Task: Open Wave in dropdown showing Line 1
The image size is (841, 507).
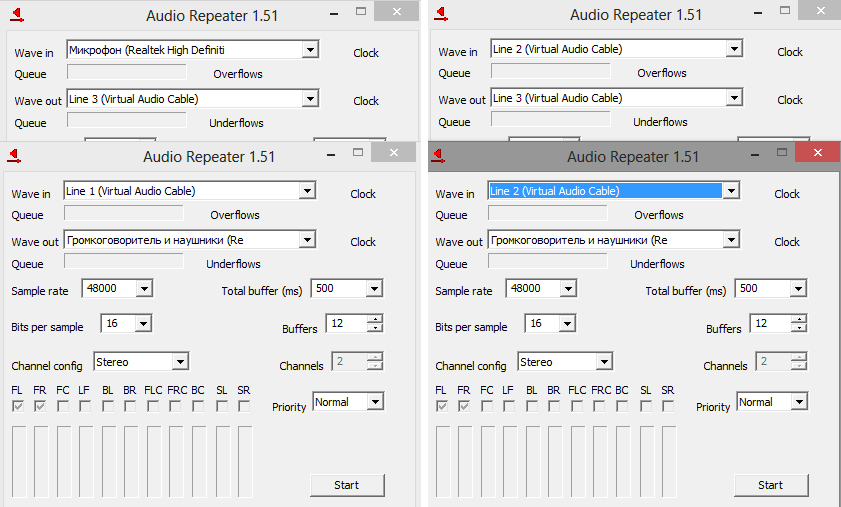Action: click(307, 191)
